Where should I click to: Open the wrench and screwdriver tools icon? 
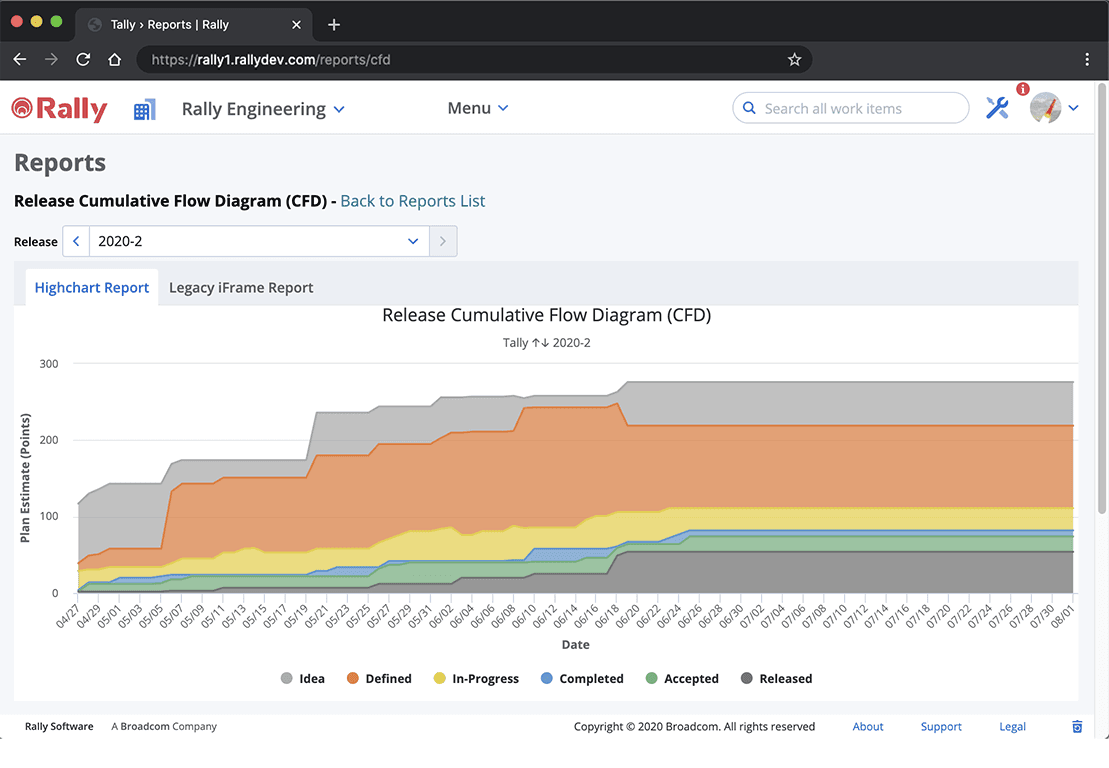click(997, 109)
